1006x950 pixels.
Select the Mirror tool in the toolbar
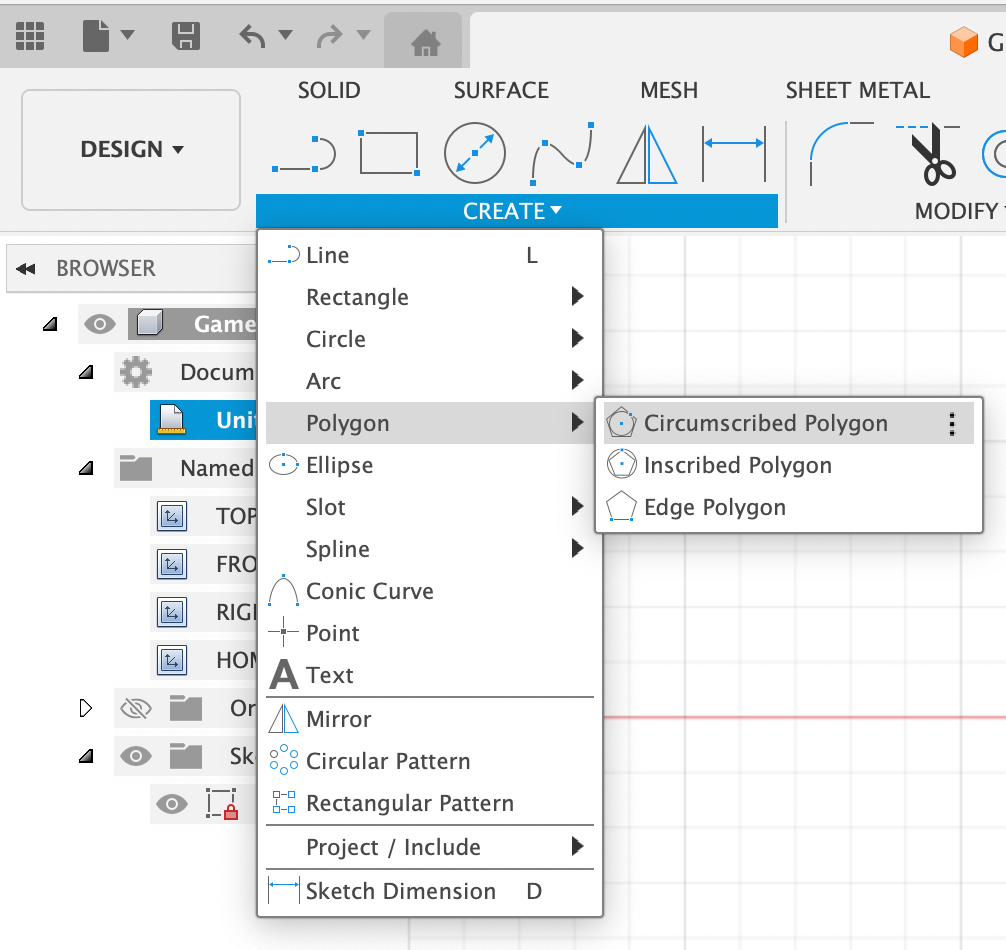tap(647, 155)
